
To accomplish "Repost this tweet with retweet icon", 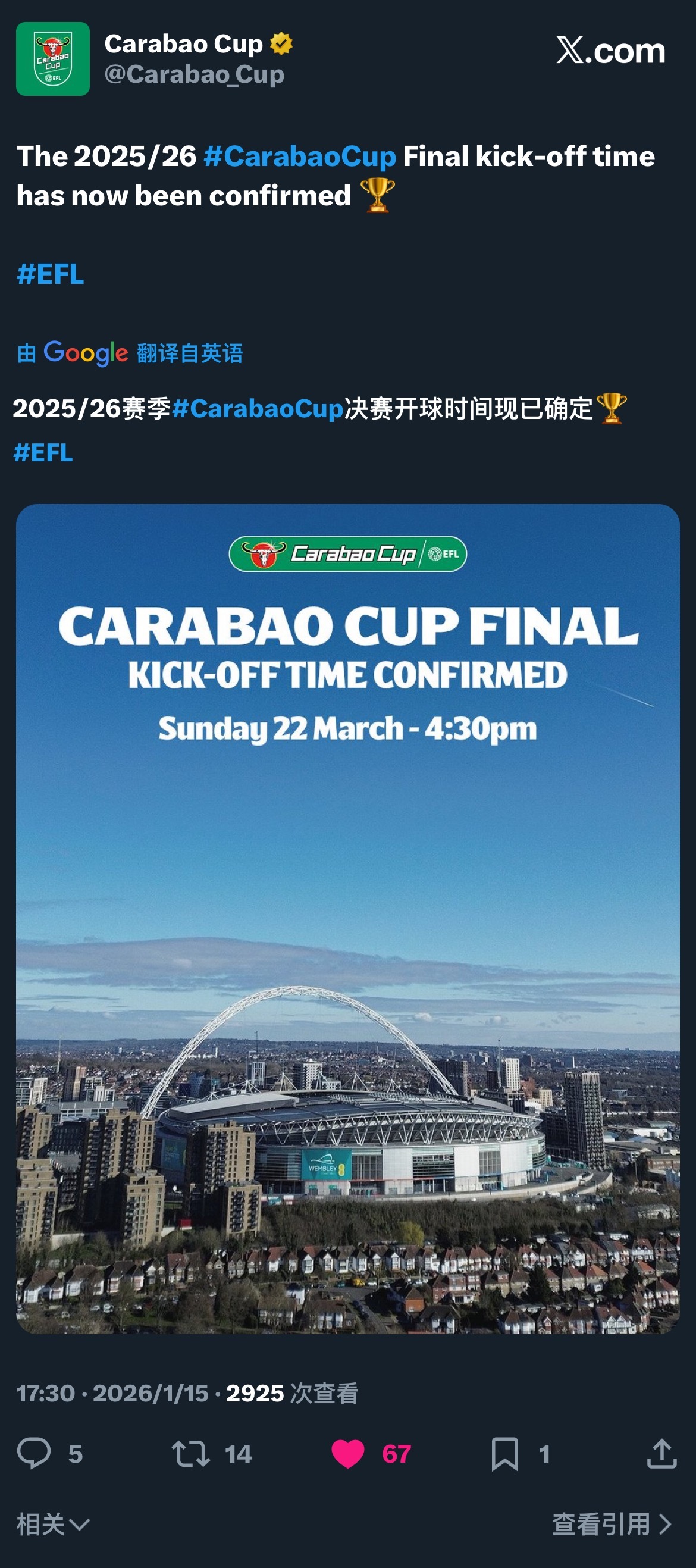I will pyautogui.click(x=190, y=1454).
